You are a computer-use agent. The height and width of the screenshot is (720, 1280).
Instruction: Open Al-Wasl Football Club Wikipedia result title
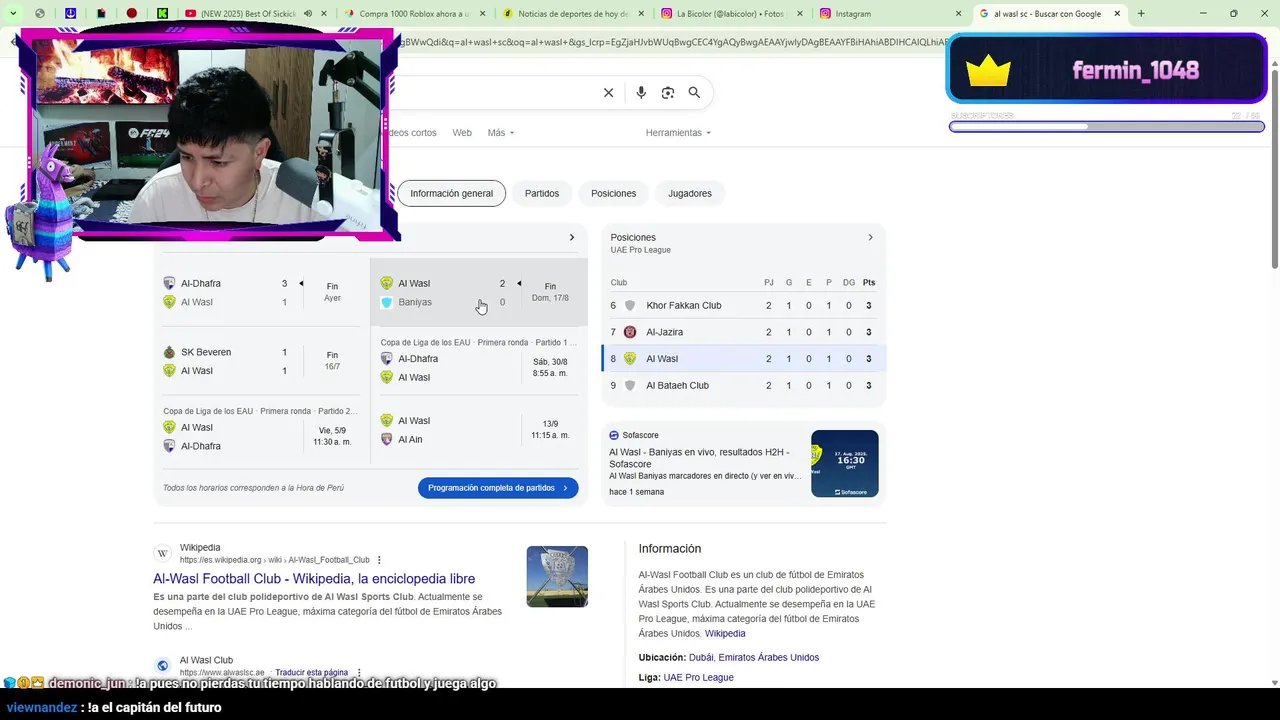point(314,579)
